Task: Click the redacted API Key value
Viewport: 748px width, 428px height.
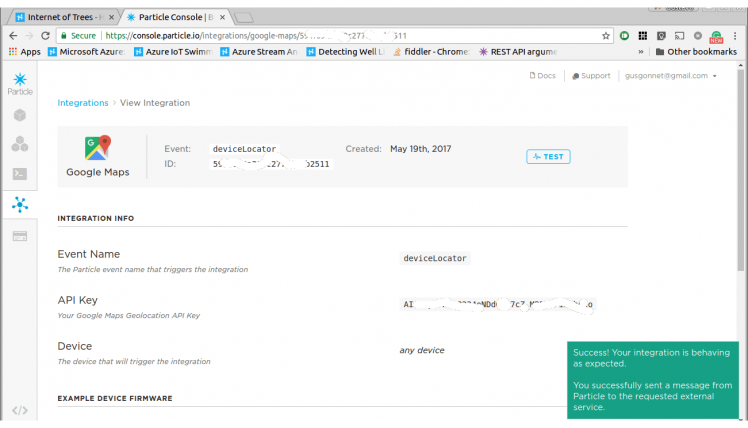Action: (498, 304)
